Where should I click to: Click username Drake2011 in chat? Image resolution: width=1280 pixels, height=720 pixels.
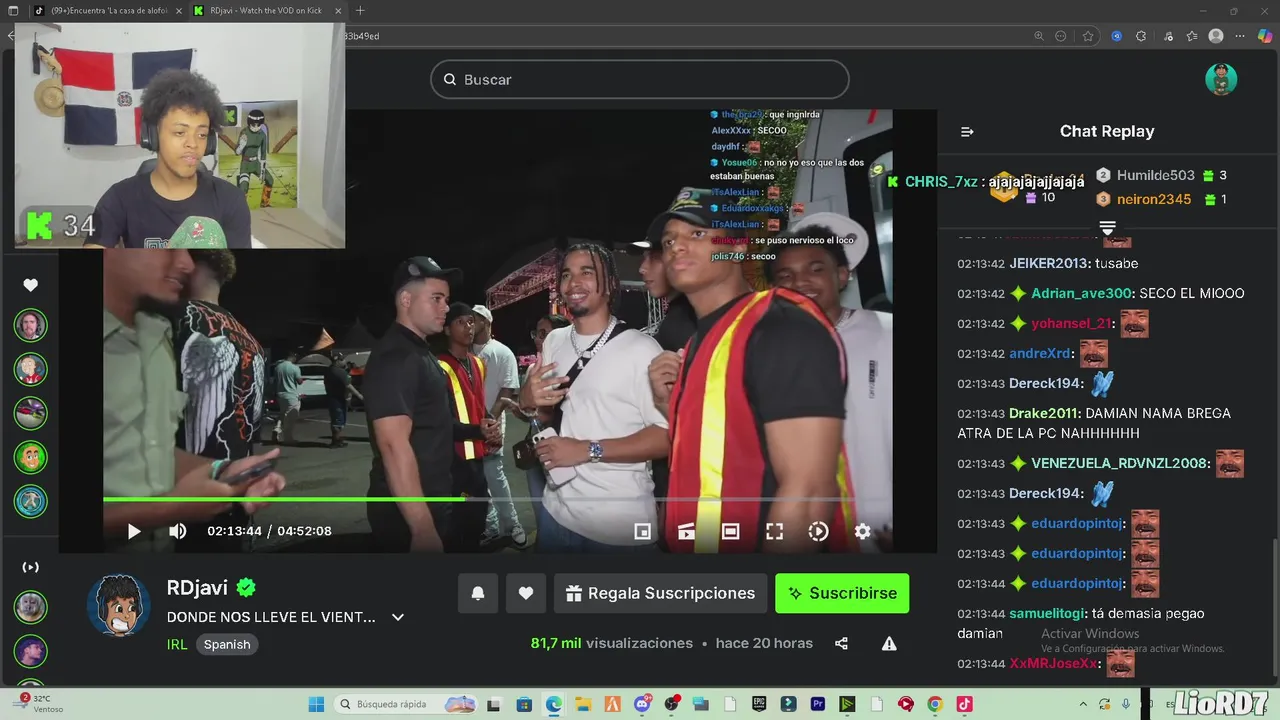(x=1044, y=413)
